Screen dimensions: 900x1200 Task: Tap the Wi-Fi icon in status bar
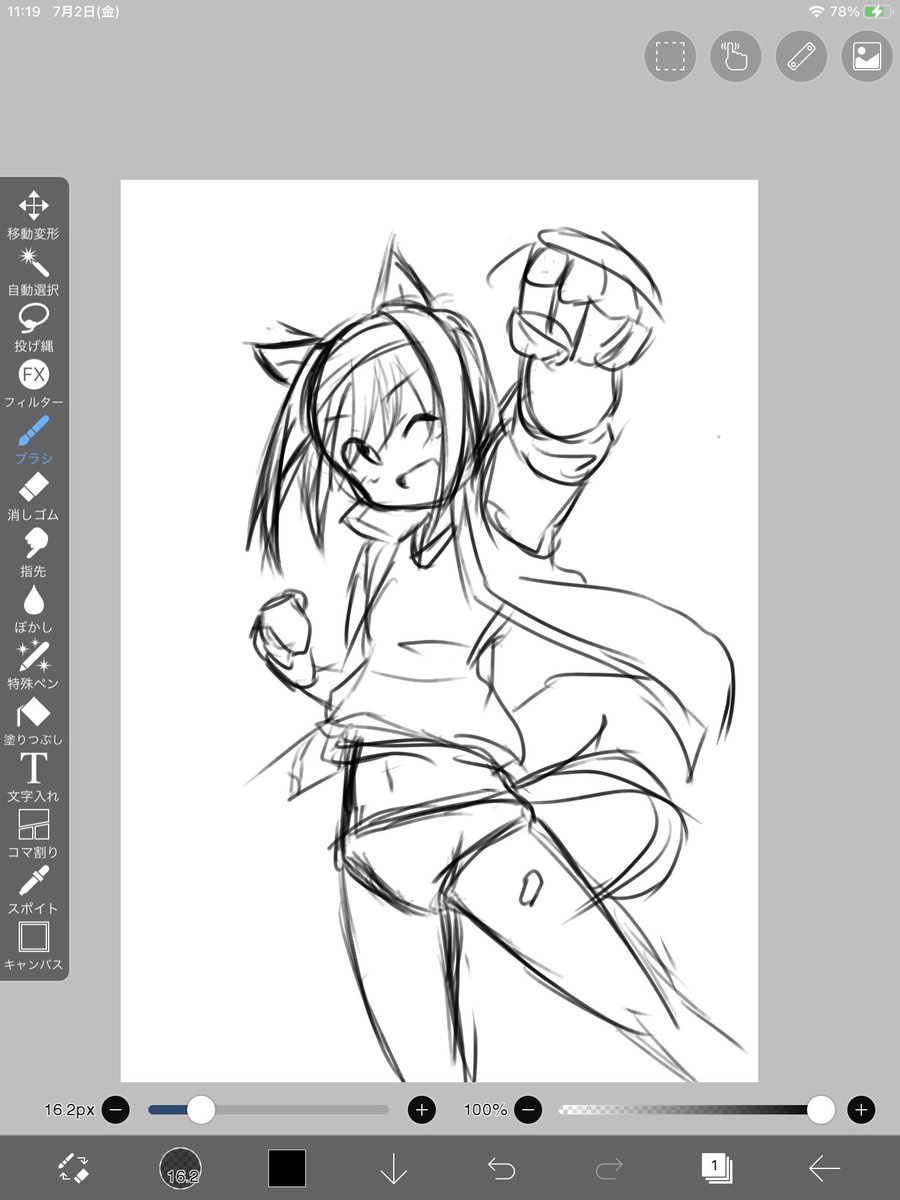coord(817,12)
